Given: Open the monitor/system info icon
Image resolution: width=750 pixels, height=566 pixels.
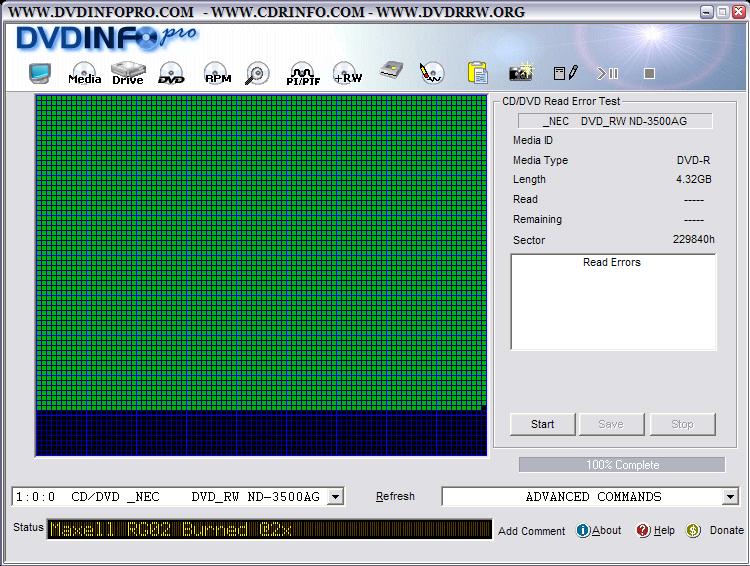Looking at the screenshot, I should (x=40, y=73).
